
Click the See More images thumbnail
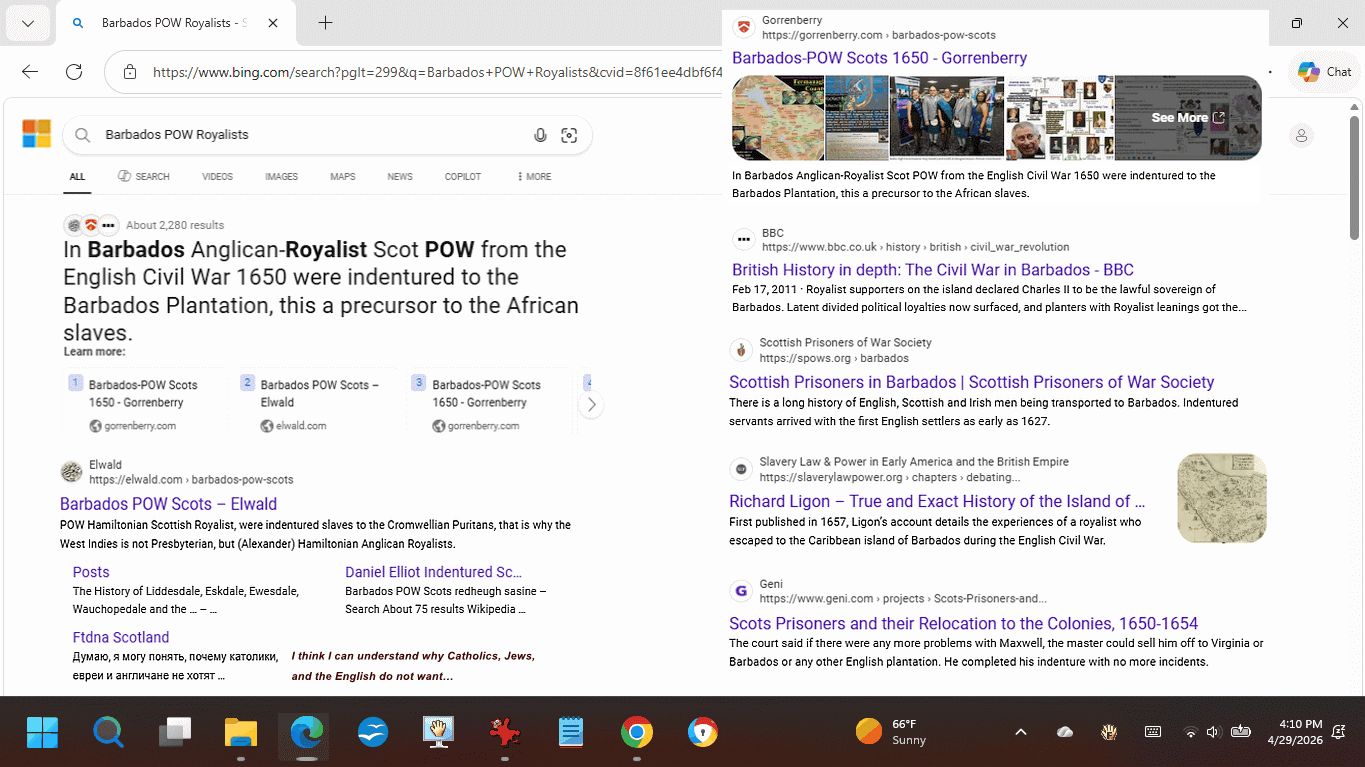[x=1187, y=118]
